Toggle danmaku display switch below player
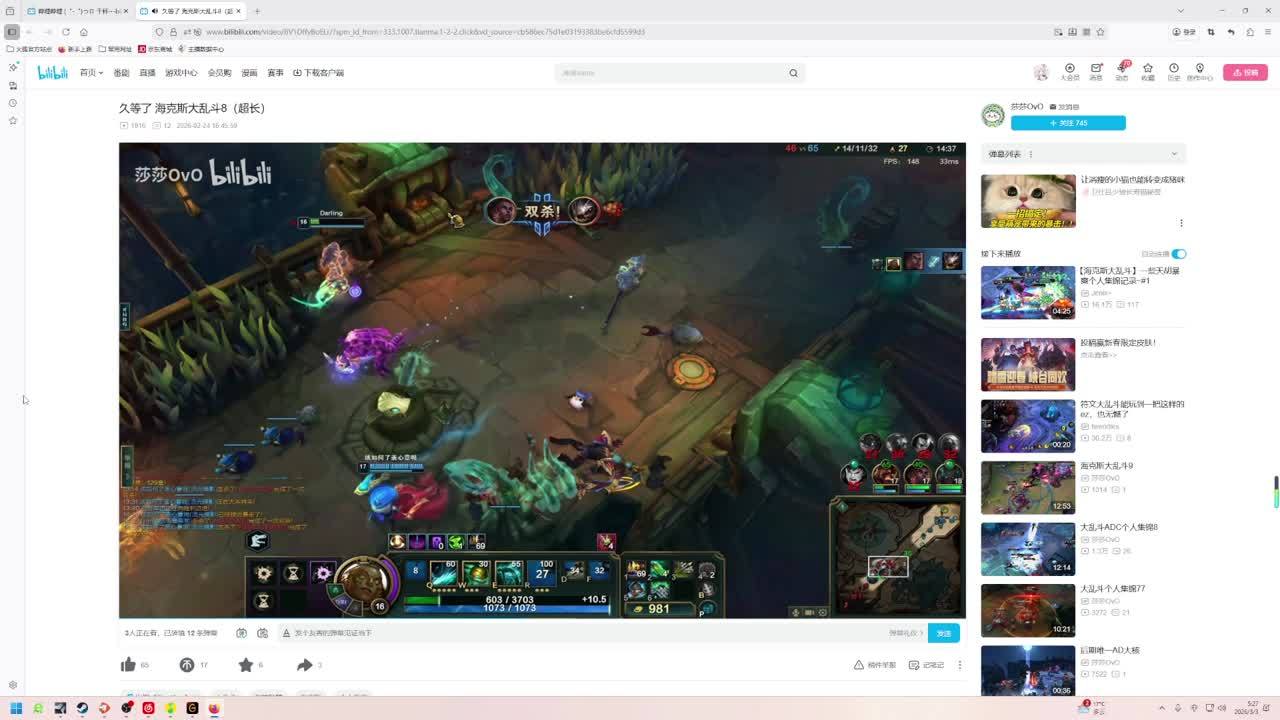The width and height of the screenshot is (1280, 720). pos(242,633)
